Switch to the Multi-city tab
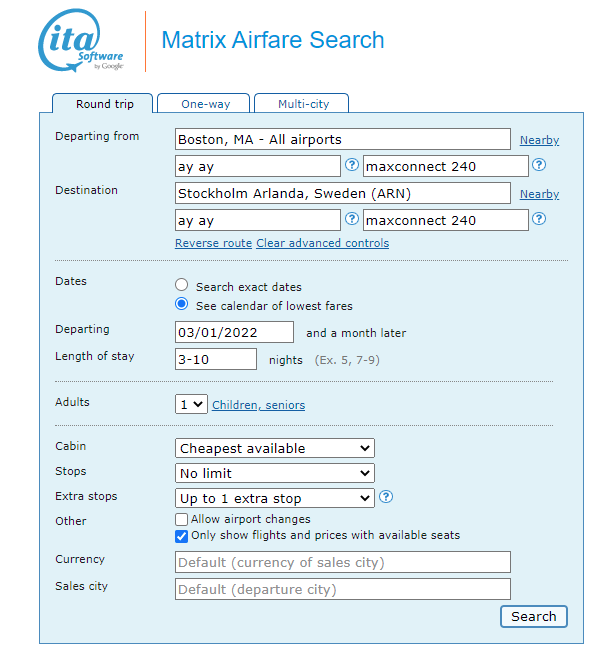This screenshot has width=602, height=653. pyautogui.click(x=301, y=103)
